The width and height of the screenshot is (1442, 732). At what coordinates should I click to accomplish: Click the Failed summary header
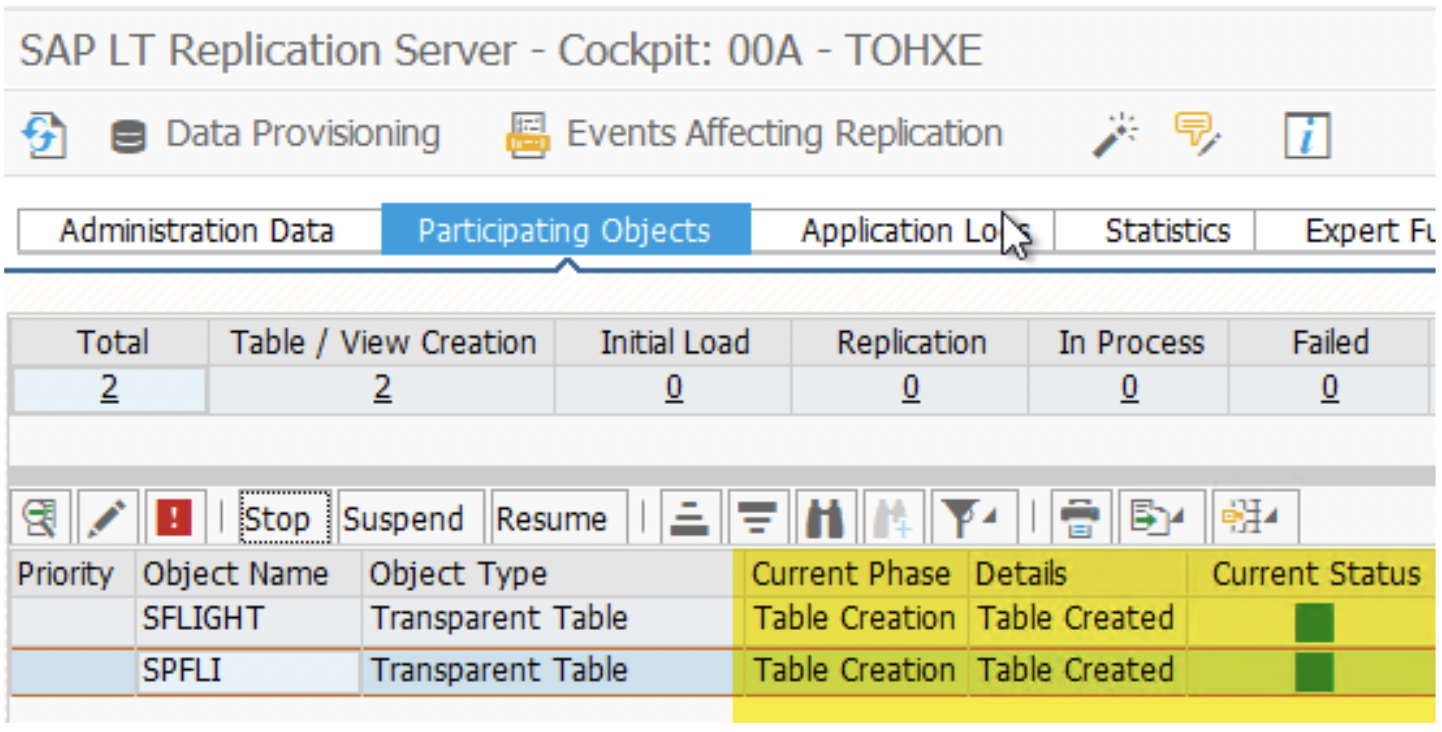pyautogui.click(x=1330, y=343)
